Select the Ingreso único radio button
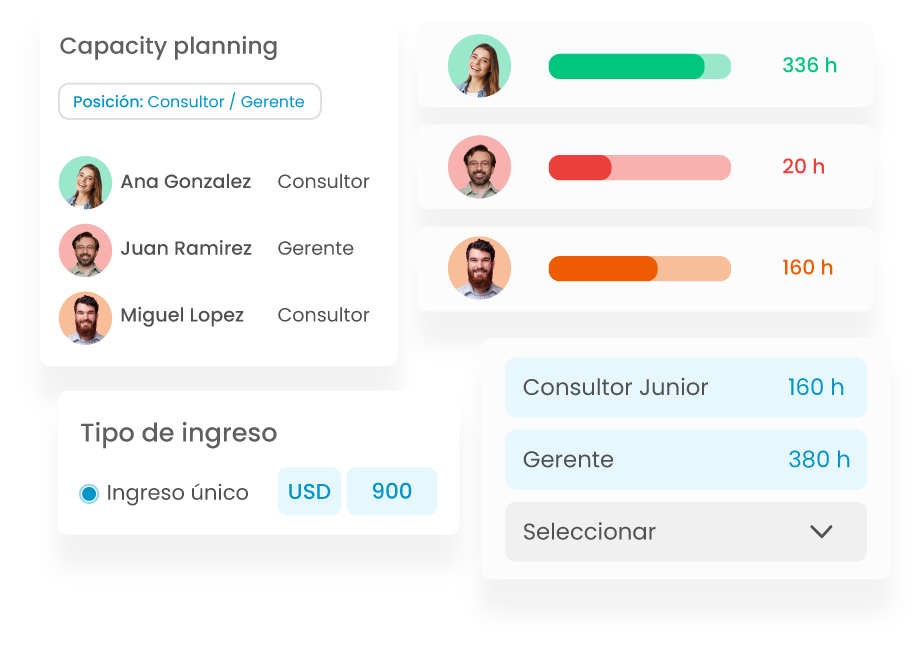This screenshot has height=646, width=924. coord(89,493)
